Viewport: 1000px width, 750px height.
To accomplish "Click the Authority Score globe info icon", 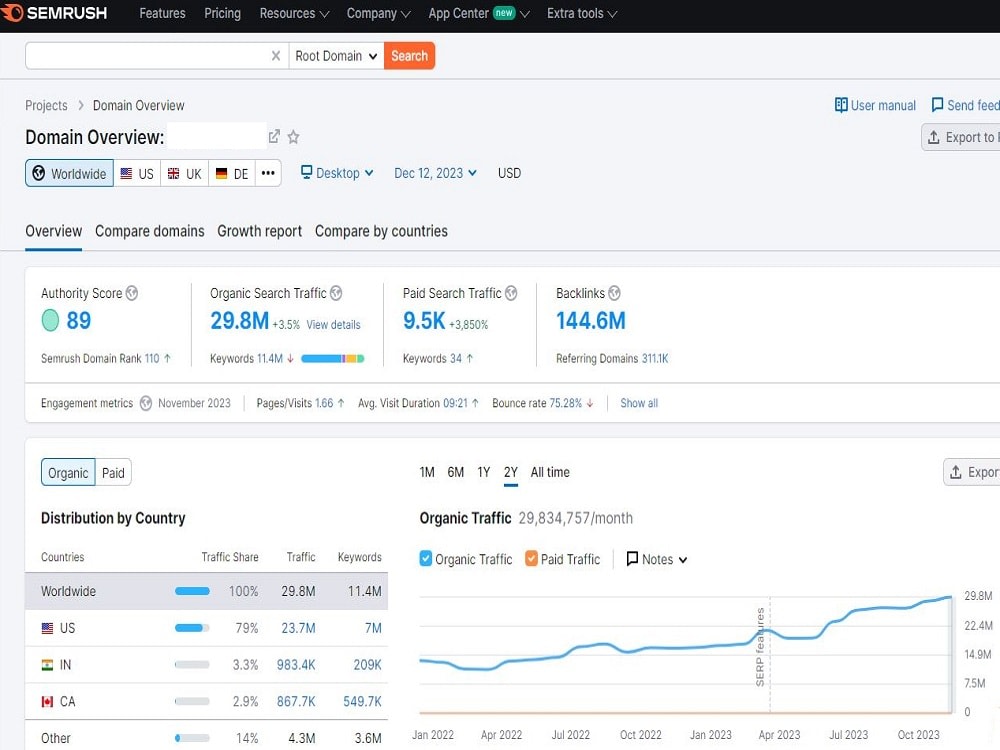I will [132, 293].
